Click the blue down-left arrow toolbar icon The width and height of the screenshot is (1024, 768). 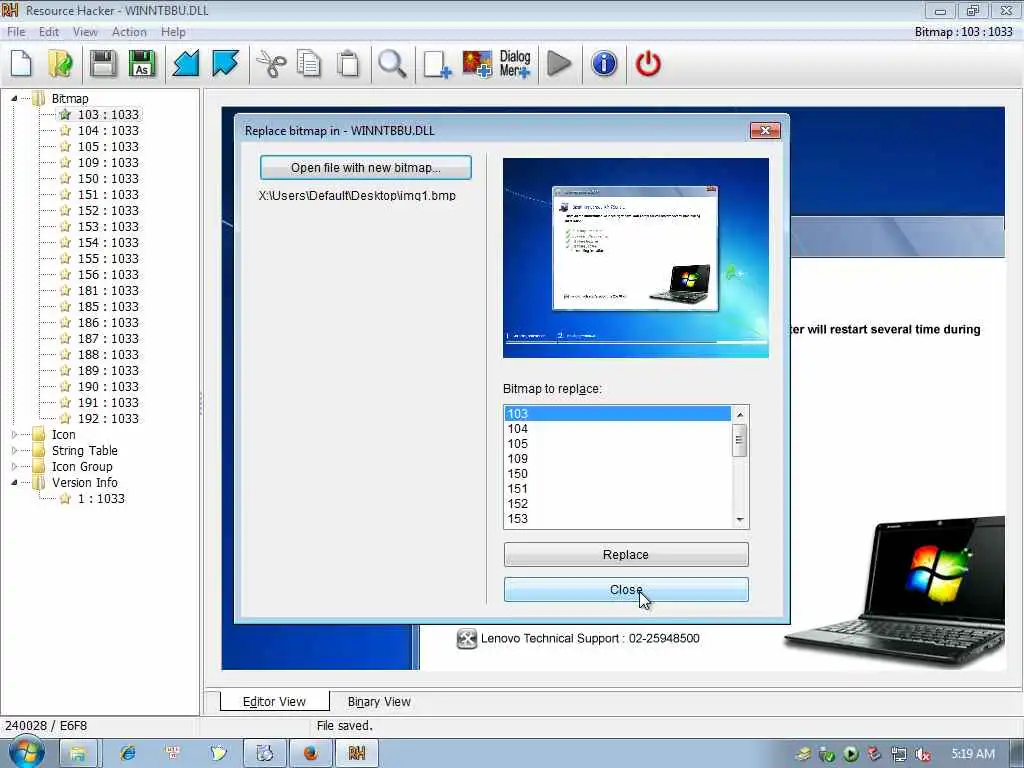point(186,64)
